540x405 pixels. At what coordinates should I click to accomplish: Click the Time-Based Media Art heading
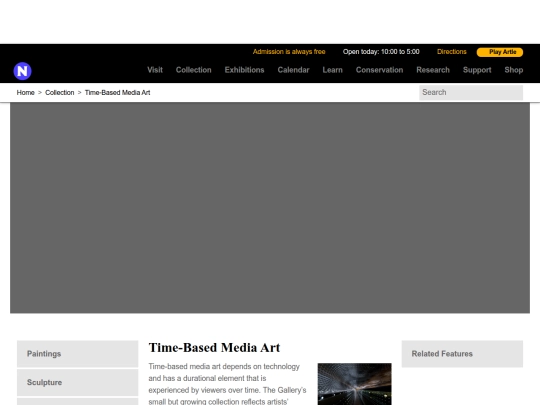214,347
